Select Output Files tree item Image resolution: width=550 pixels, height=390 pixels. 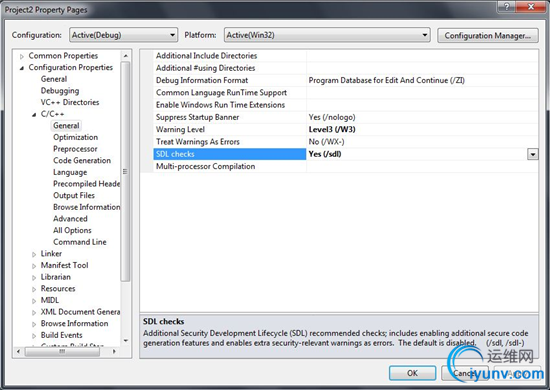(x=74, y=195)
